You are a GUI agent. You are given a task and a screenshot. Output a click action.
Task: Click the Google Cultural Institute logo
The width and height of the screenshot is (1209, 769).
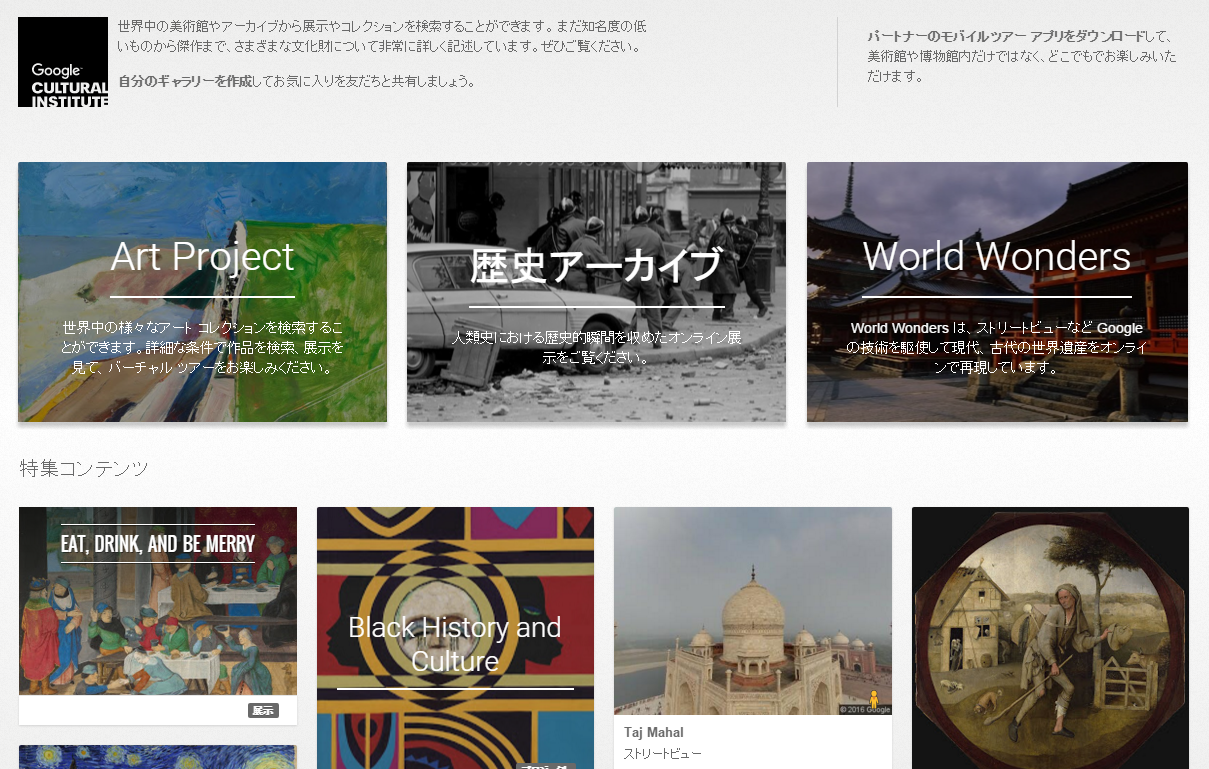point(63,62)
